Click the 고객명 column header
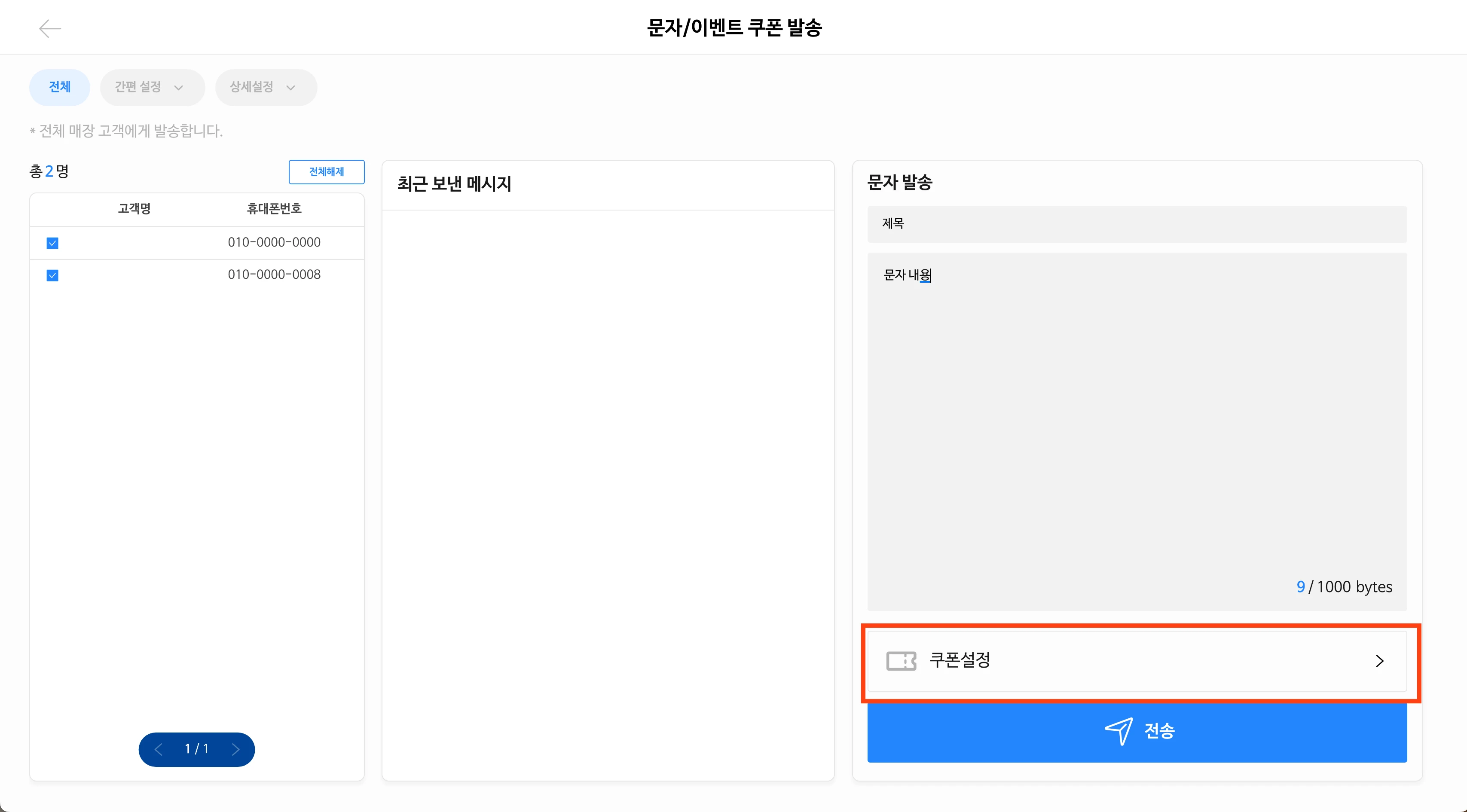1467x812 pixels. (134, 208)
